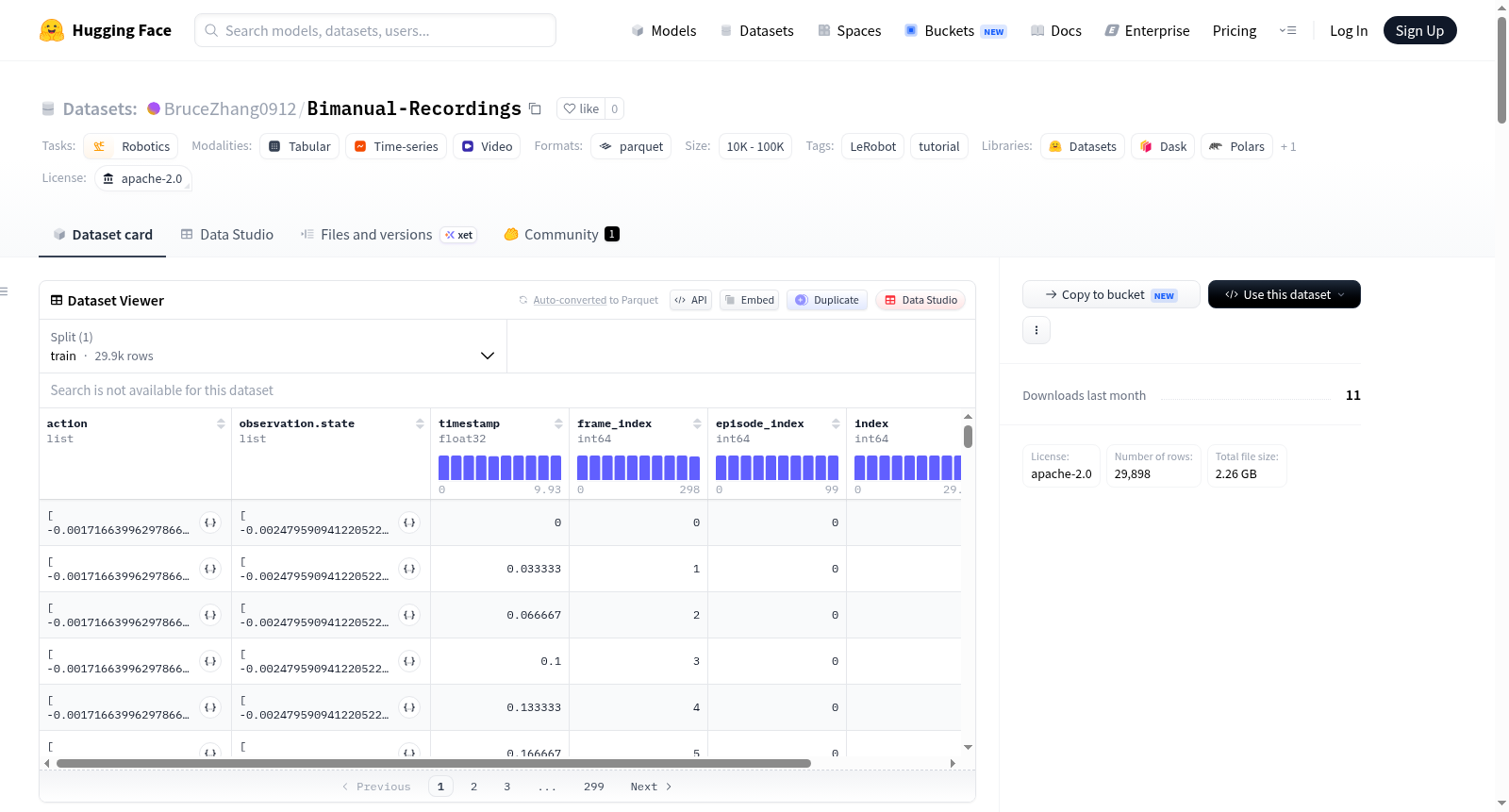Click Copy to bucket button

pyautogui.click(x=1111, y=294)
